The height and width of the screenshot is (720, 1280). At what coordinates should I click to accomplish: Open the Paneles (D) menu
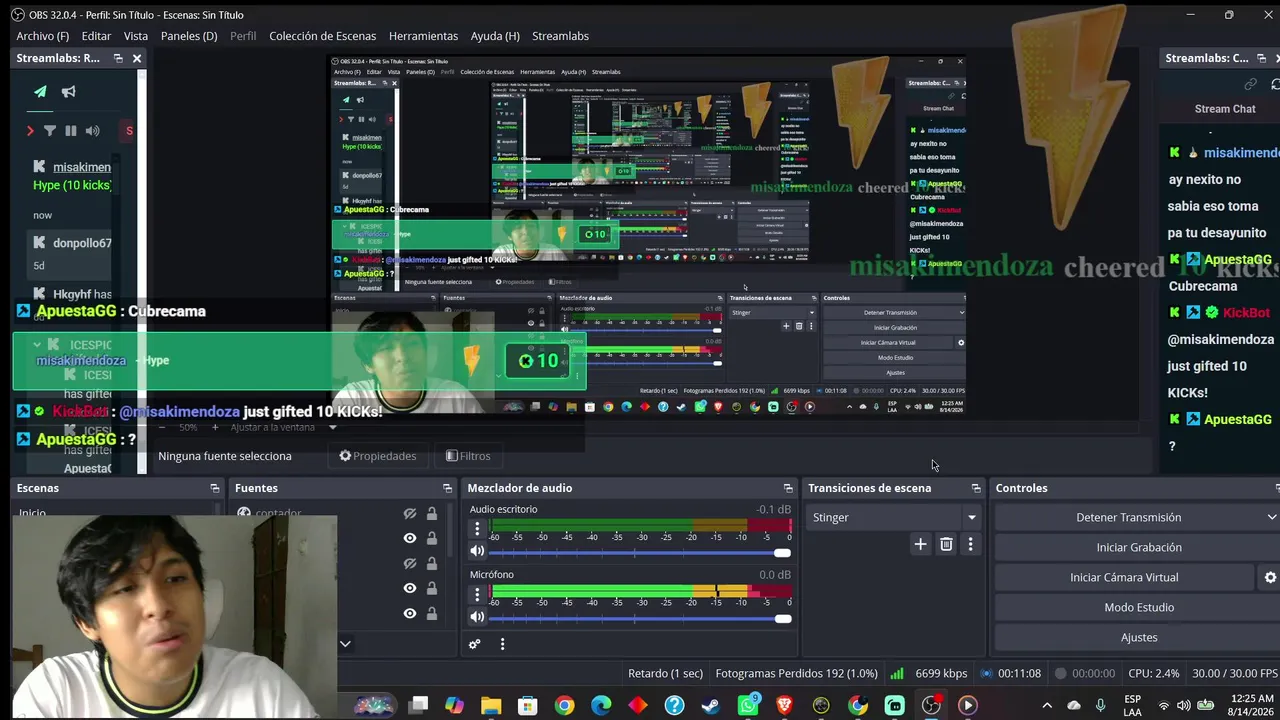pos(189,36)
